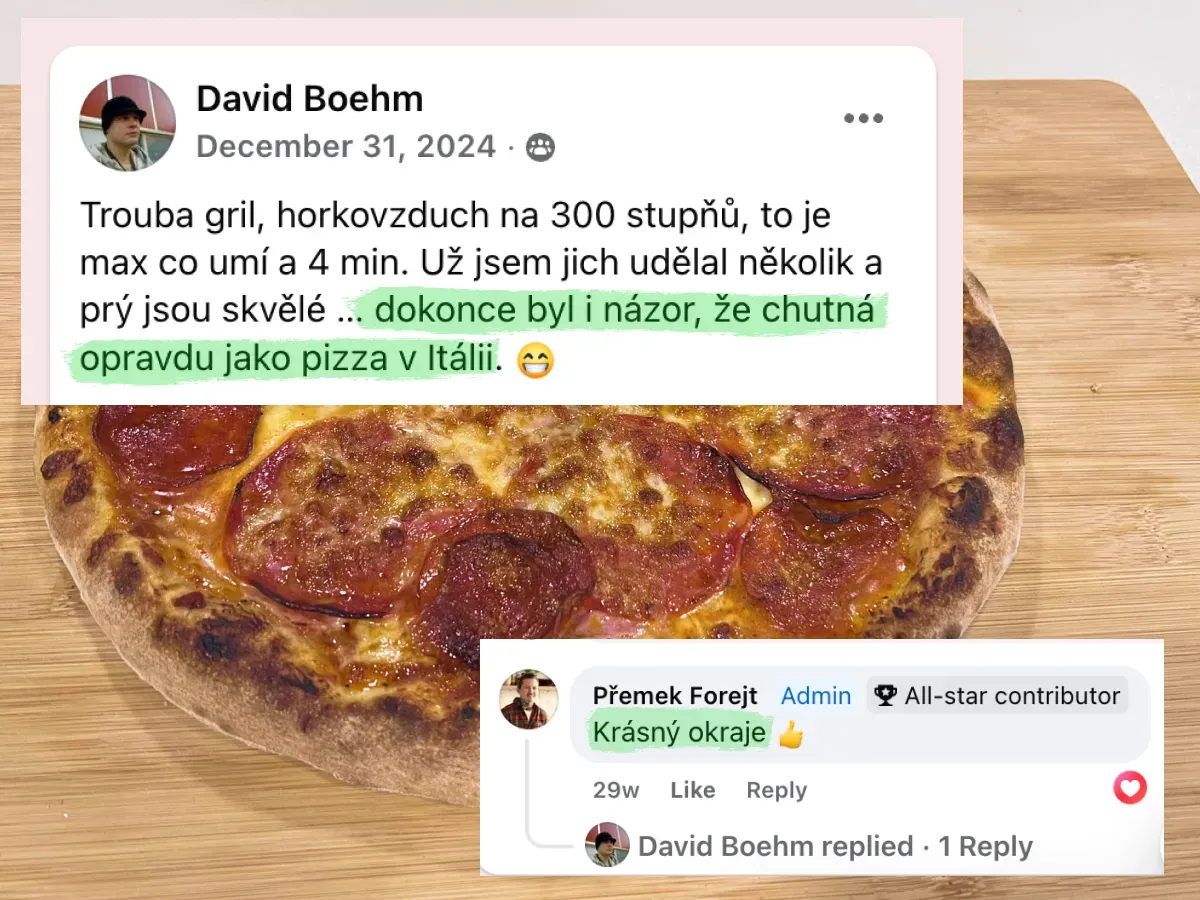Click the 29w comment timestamp
The image size is (1200, 900).
(x=616, y=790)
